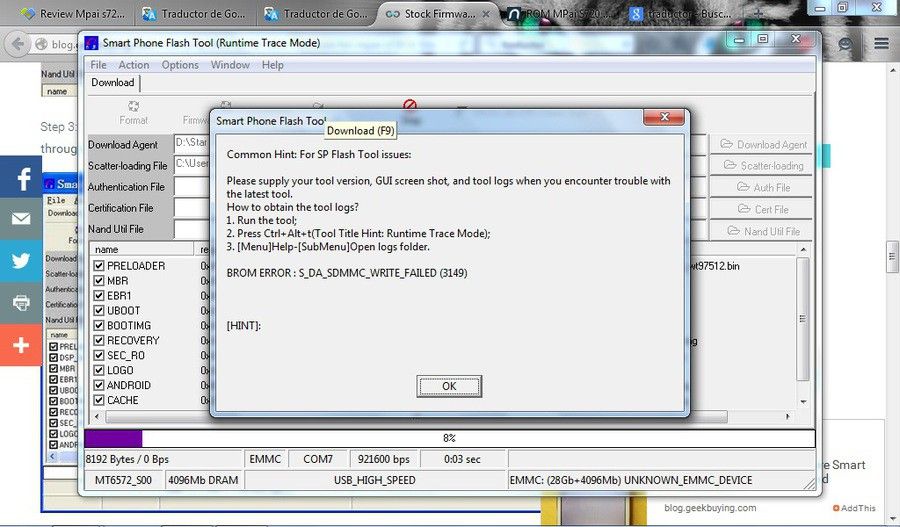Uncheck the BOOTIMG partition checkbox
The height and width of the screenshot is (527, 900).
[99, 326]
